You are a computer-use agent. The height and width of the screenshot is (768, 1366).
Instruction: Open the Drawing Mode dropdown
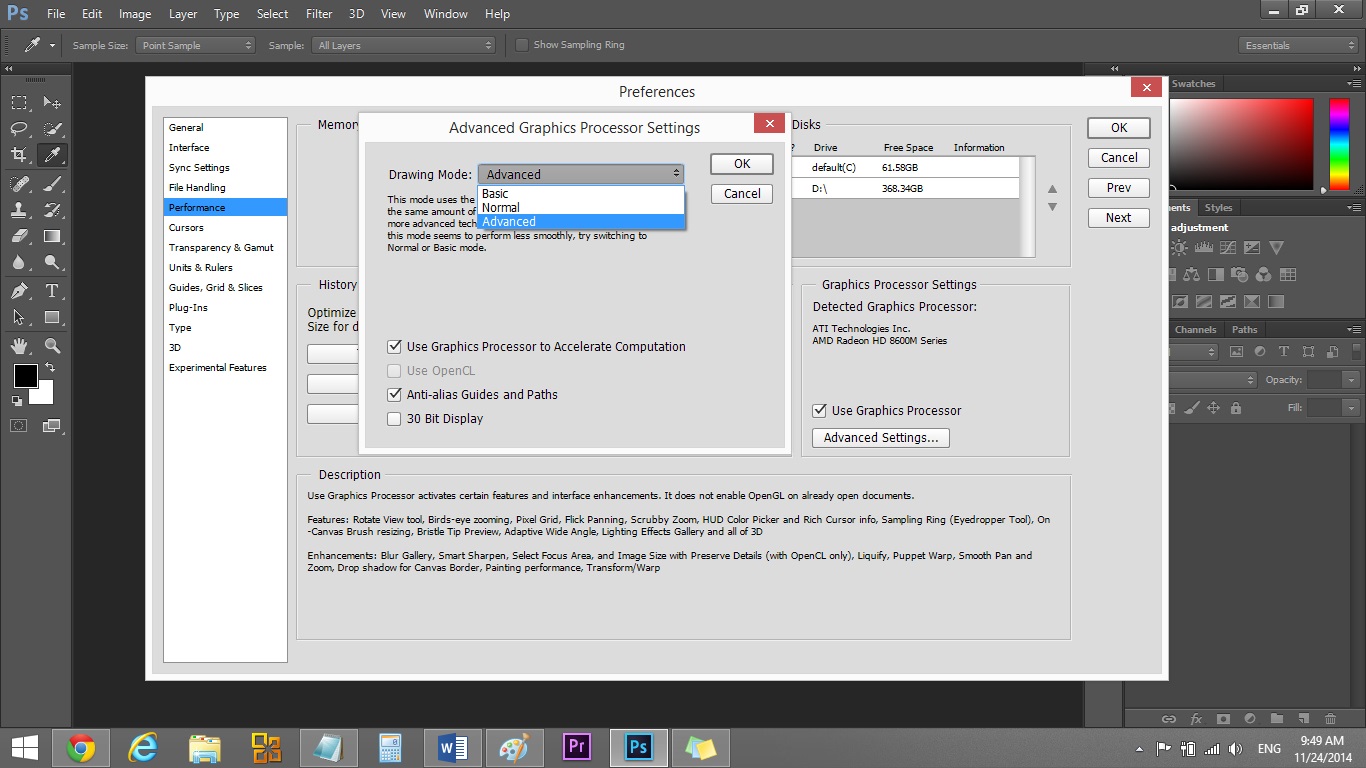[x=580, y=174]
